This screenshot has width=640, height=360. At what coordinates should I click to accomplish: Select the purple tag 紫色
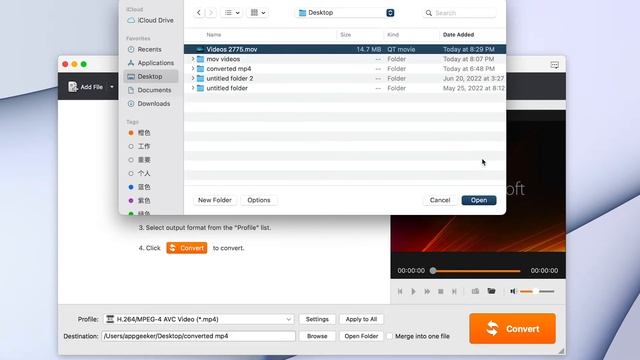tap(139, 200)
